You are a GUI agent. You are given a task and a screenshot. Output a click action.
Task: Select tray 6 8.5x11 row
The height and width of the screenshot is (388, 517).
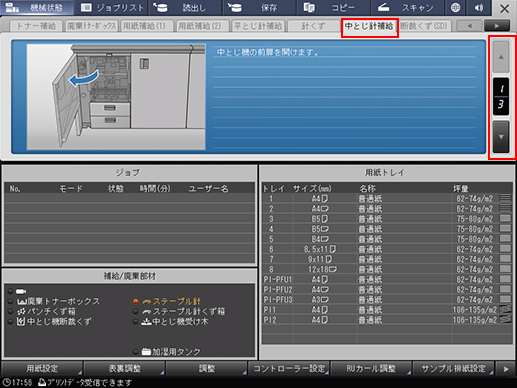(387, 249)
